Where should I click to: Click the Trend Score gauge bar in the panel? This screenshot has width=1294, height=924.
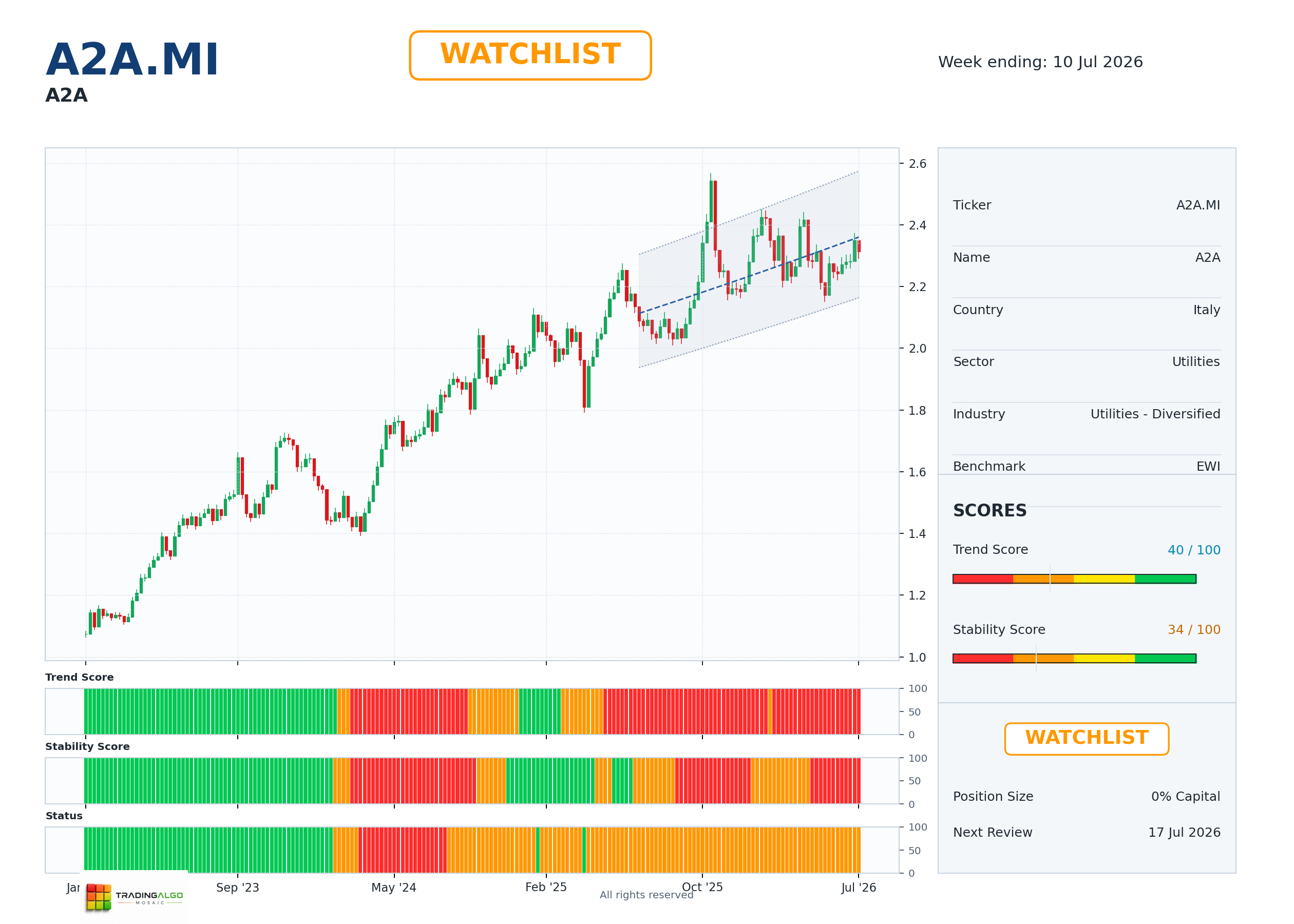1074,579
